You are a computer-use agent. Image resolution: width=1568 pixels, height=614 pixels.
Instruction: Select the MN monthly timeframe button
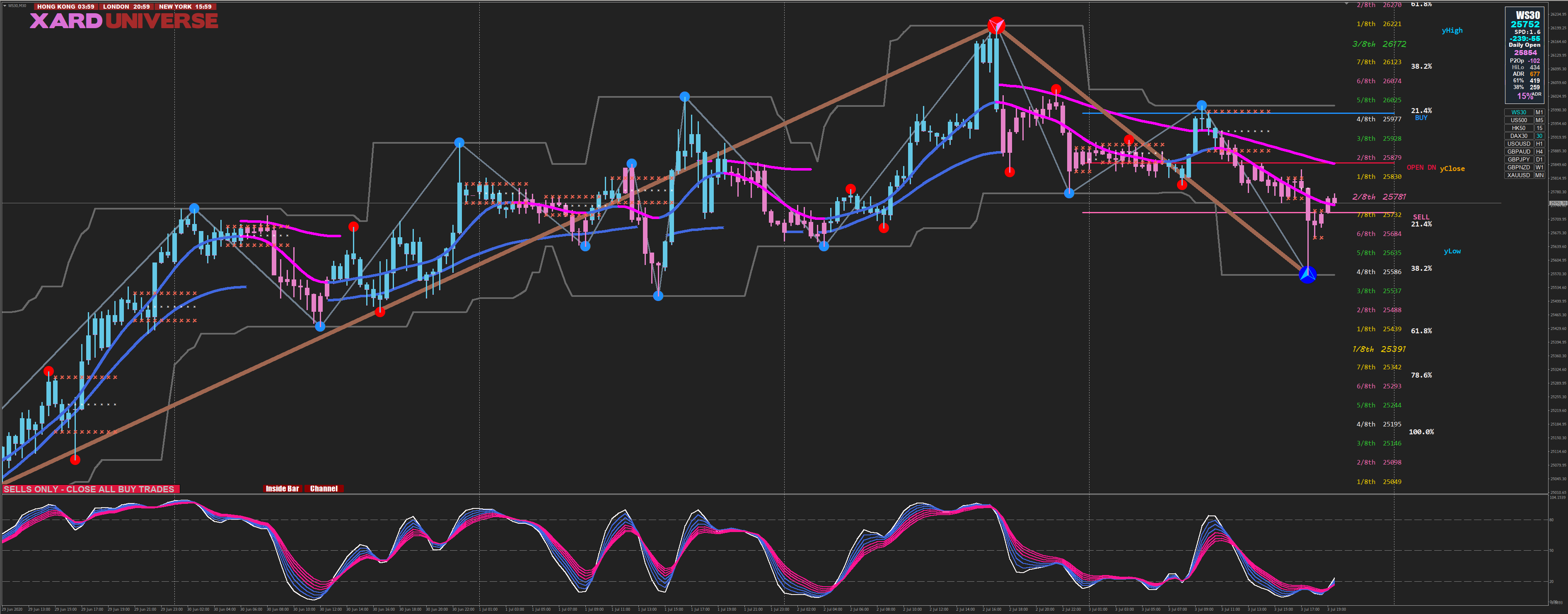pos(1539,175)
